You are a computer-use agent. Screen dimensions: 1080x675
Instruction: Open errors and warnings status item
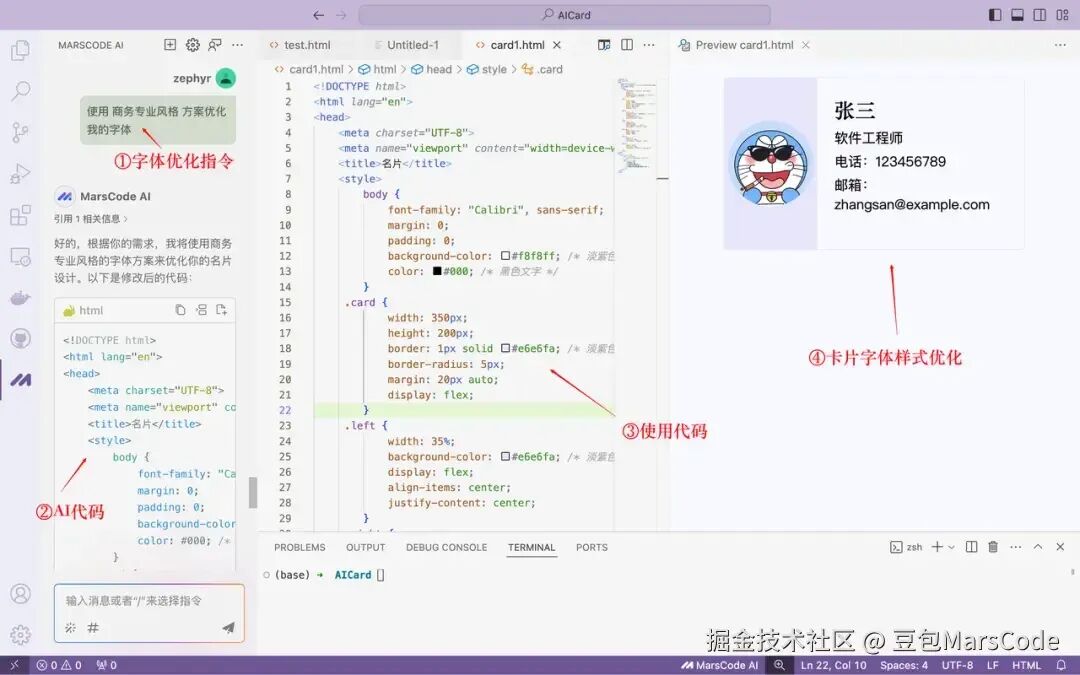[x=59, y=665]
